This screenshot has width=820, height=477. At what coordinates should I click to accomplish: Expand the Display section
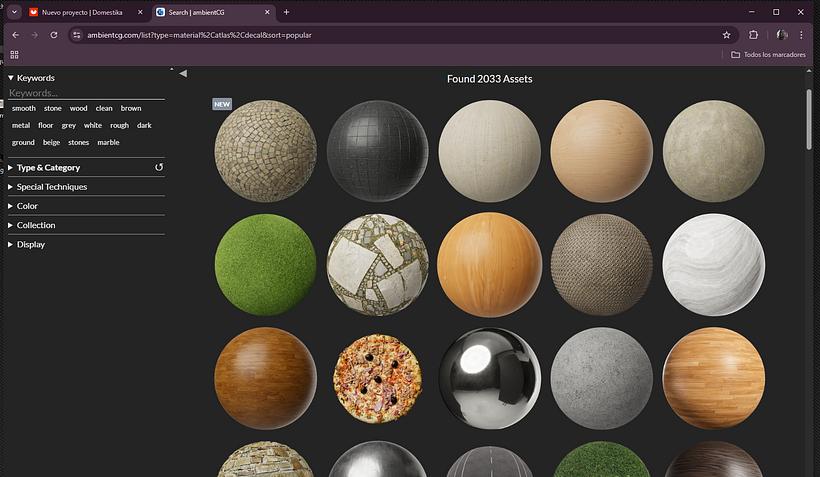[x=30, y=244]
